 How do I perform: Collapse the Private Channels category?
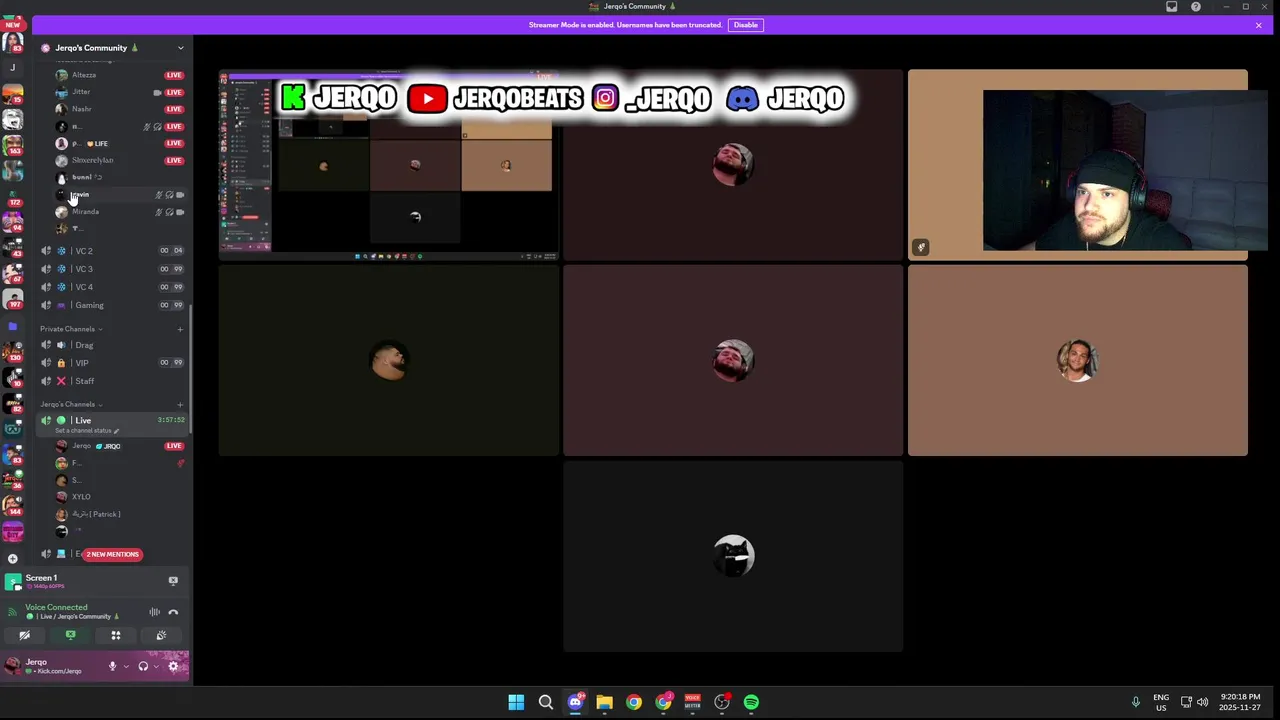point(70,329)
